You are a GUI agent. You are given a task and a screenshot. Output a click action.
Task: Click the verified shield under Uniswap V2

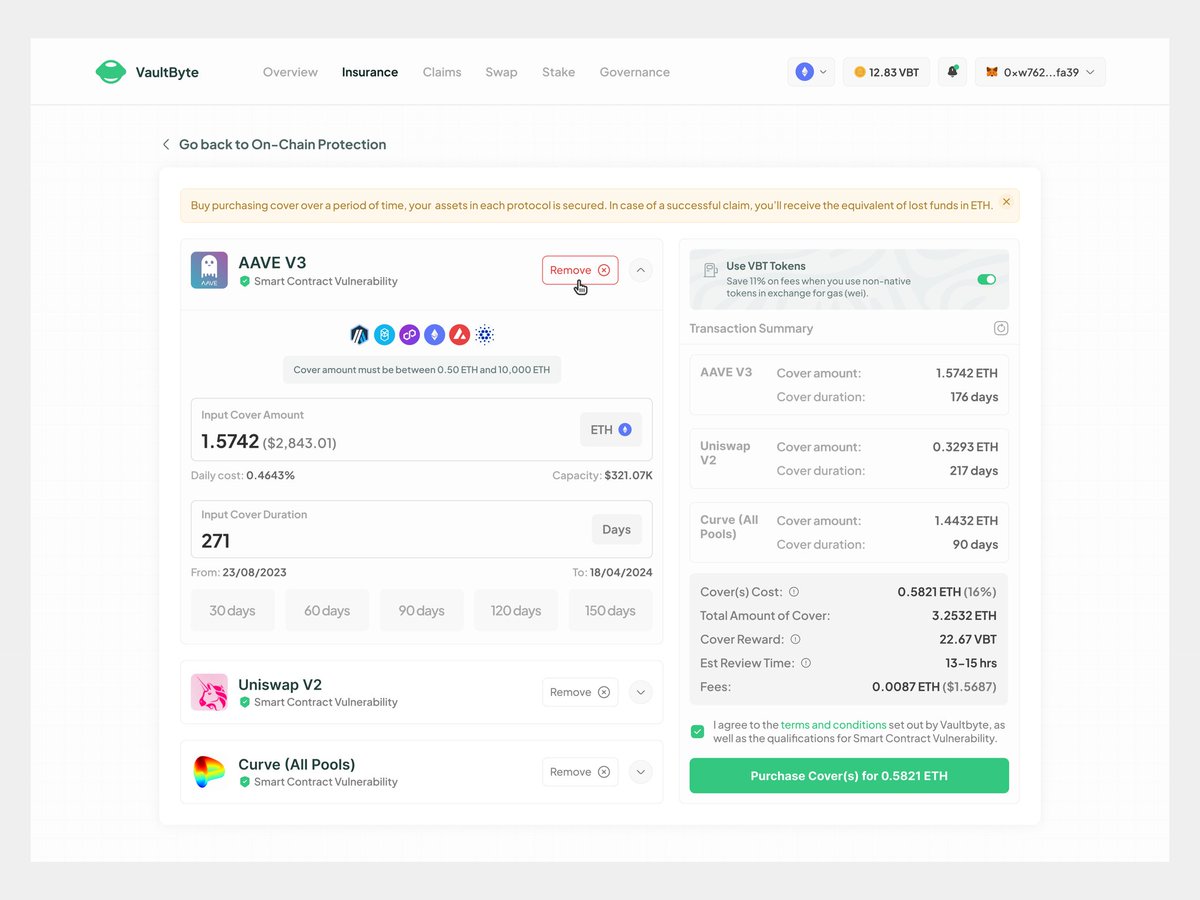pyautogui.click(x=245, y=702)
